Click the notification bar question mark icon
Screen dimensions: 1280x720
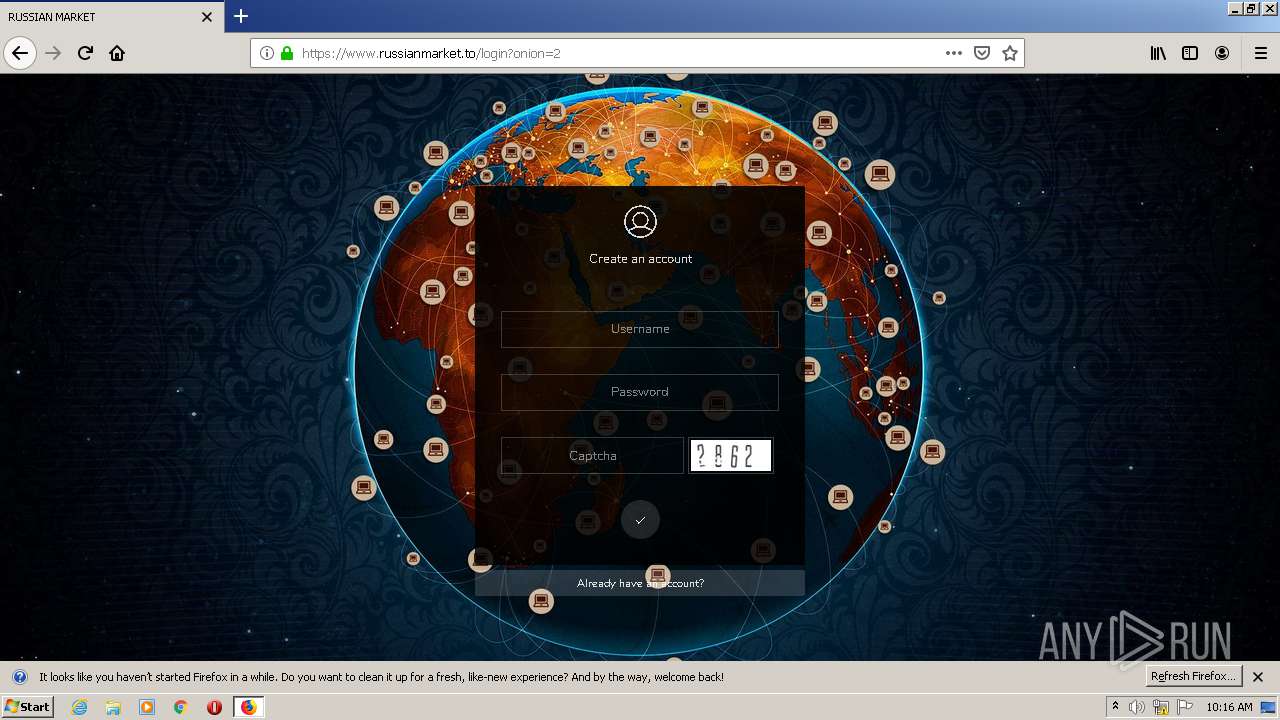[19, 677]
